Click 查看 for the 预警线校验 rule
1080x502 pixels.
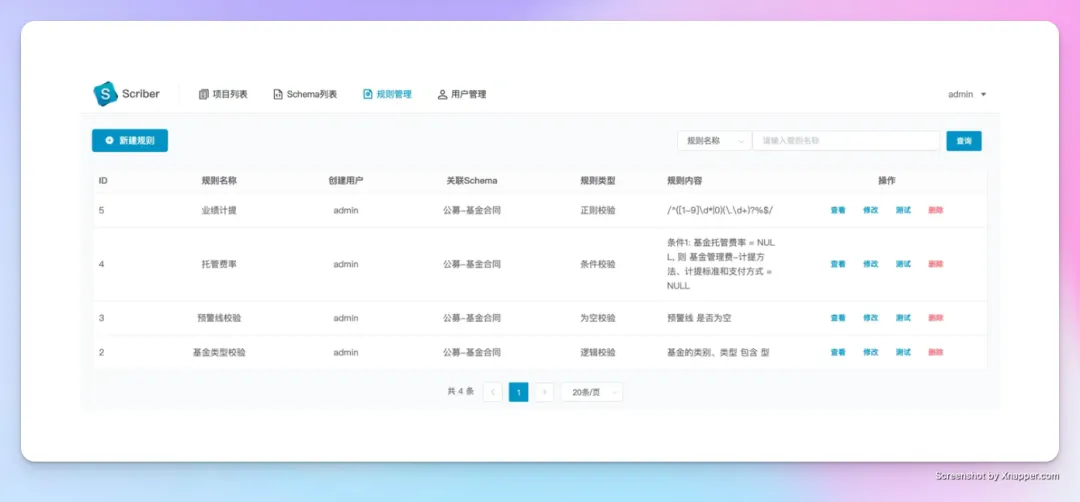click(838, 318)
